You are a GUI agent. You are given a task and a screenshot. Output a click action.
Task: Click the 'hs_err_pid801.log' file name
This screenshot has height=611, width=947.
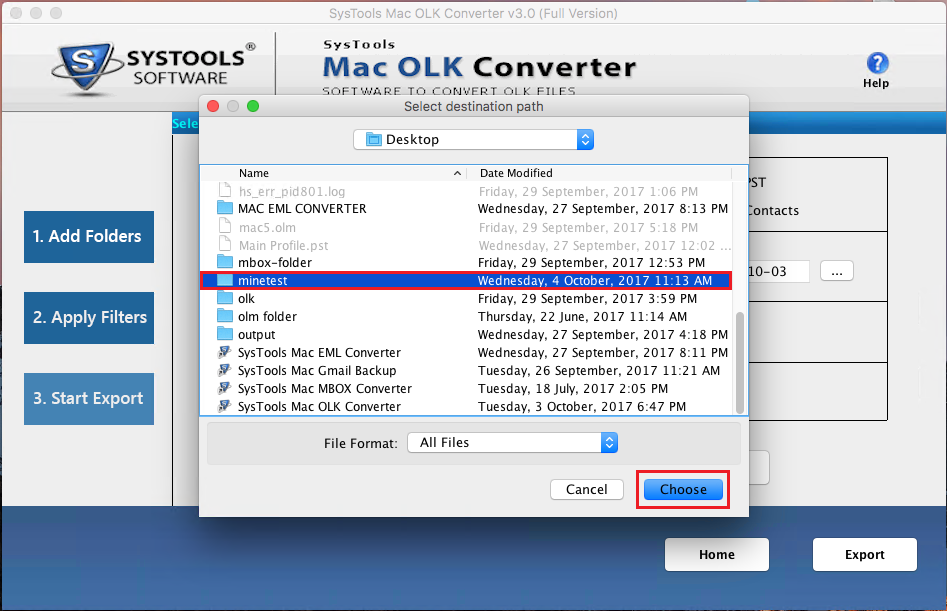[292, 192]
